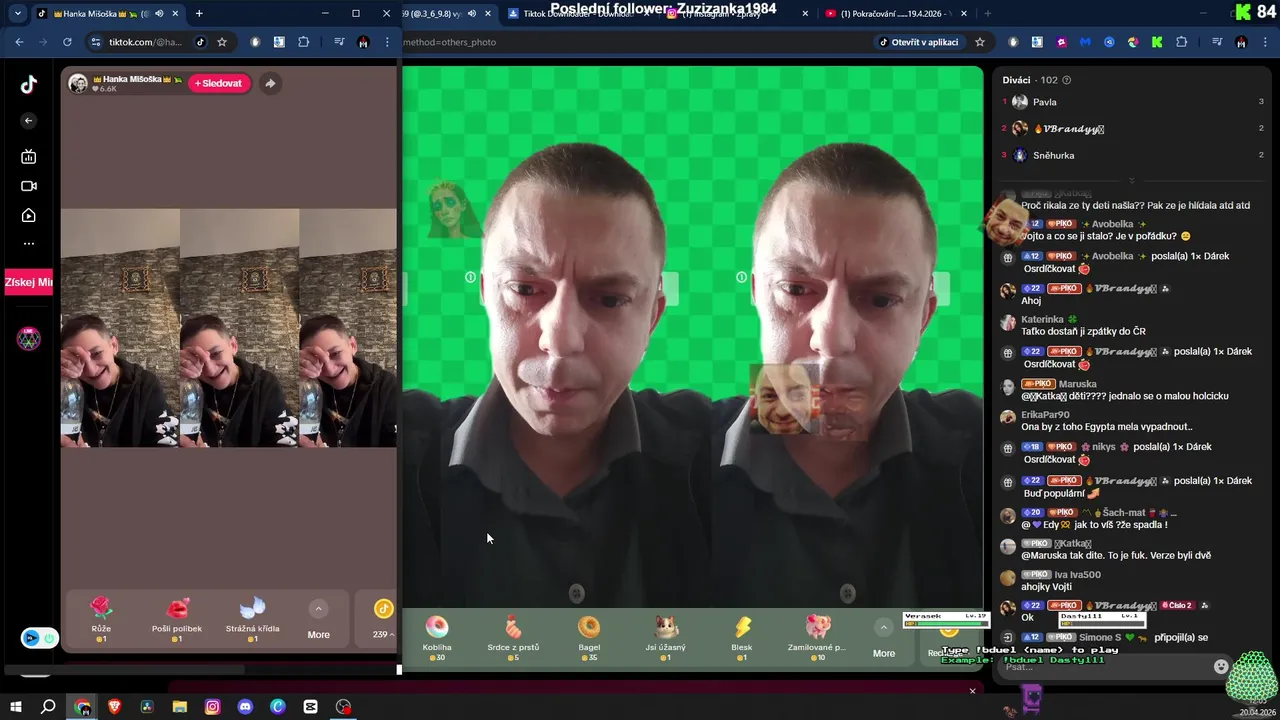Screen dimensions: 1280x720
Task: Send the Srdce z prstů gift
Action: [513, 637]
